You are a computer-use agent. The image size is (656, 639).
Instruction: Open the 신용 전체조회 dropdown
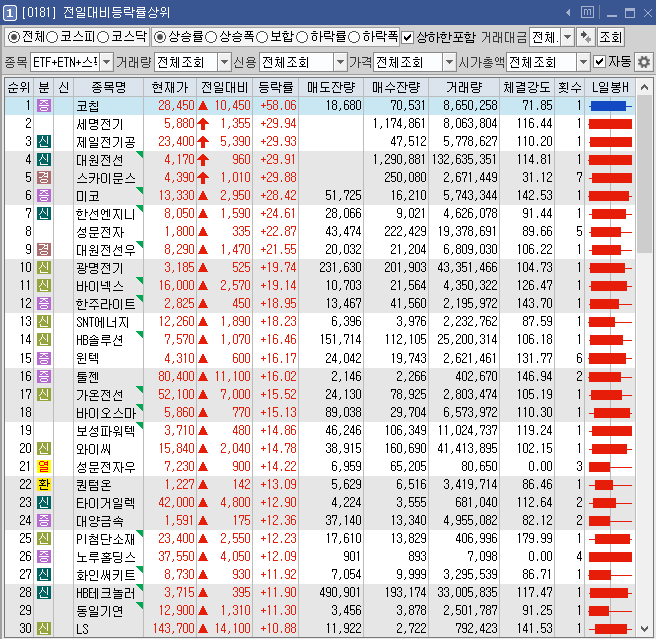tap(341, 62)
